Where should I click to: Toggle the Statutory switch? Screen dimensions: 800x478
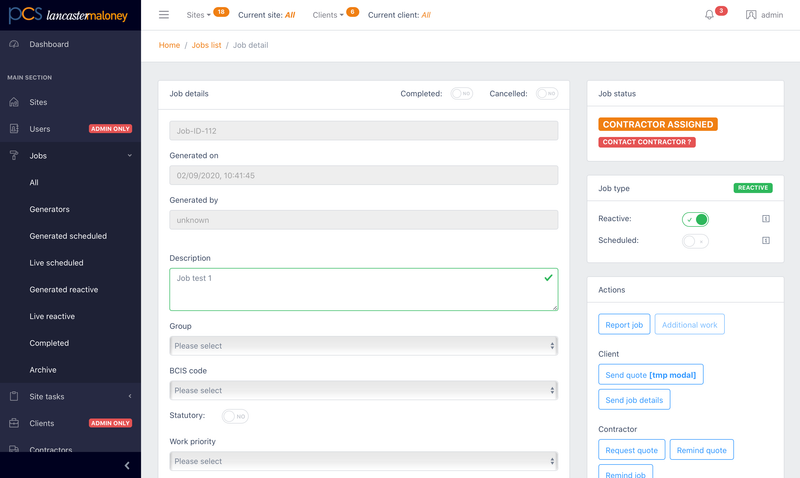tap(235, 416)
